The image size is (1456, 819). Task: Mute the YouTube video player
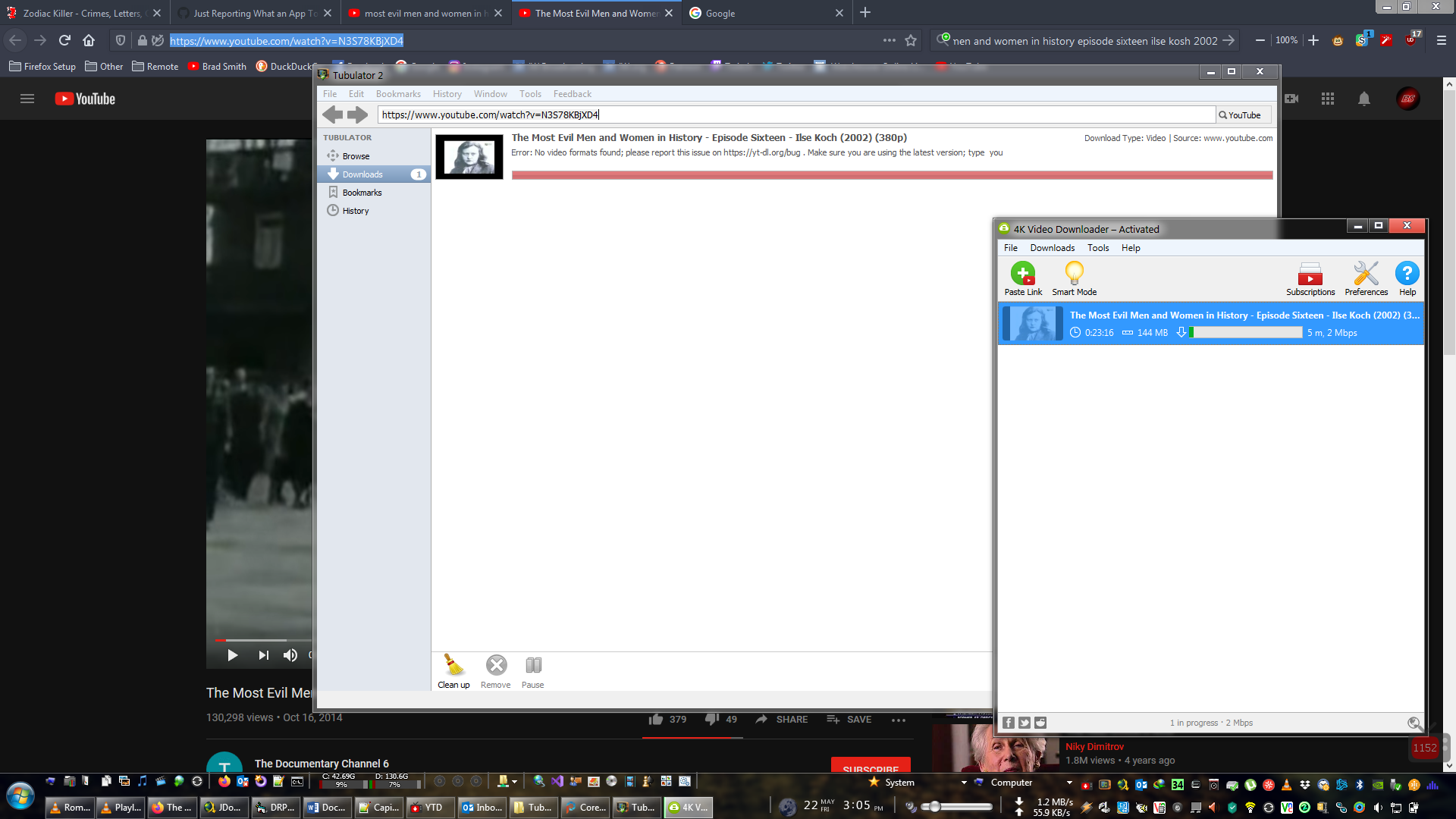(x=290, y=655)
